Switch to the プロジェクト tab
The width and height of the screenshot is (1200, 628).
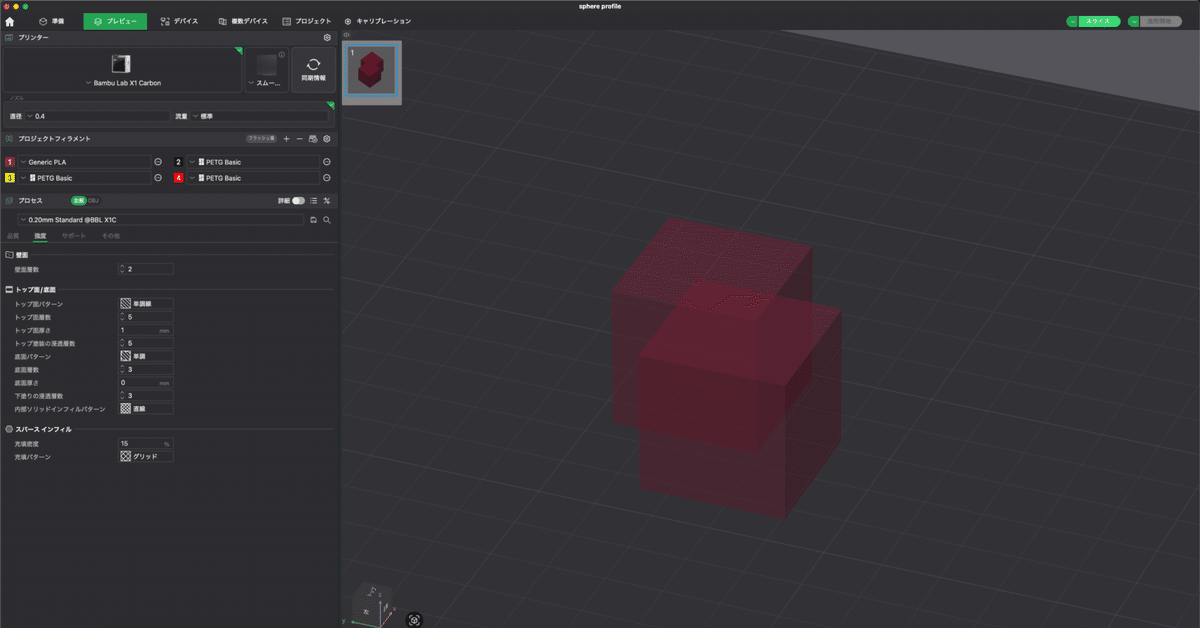307,21
